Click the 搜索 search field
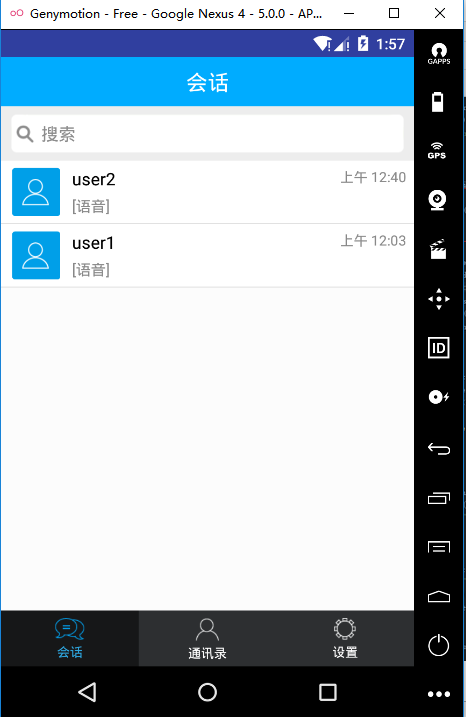The height and width of the screenshot is (717, 466). pos(207,134)
